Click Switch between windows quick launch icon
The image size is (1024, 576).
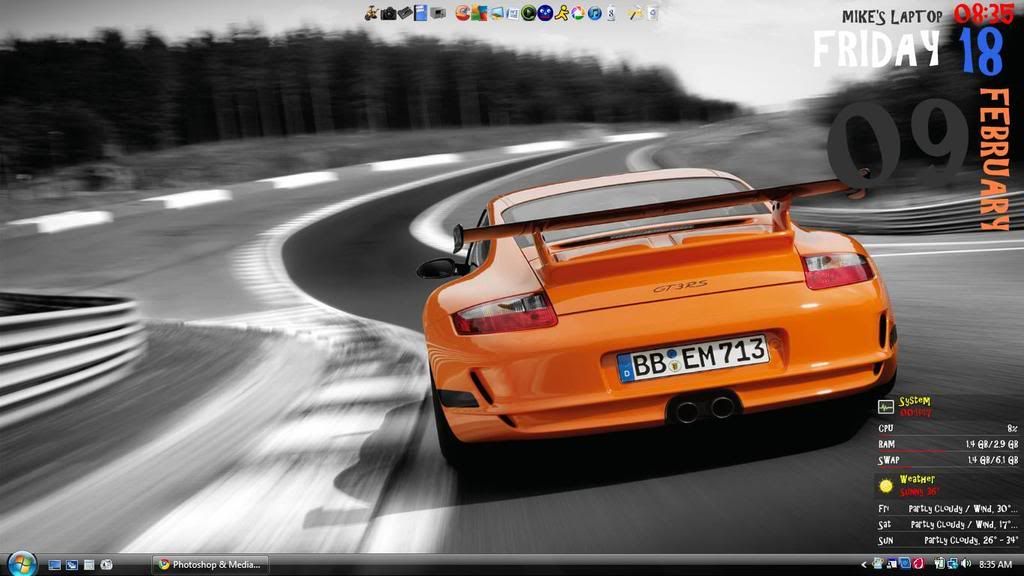72,565
